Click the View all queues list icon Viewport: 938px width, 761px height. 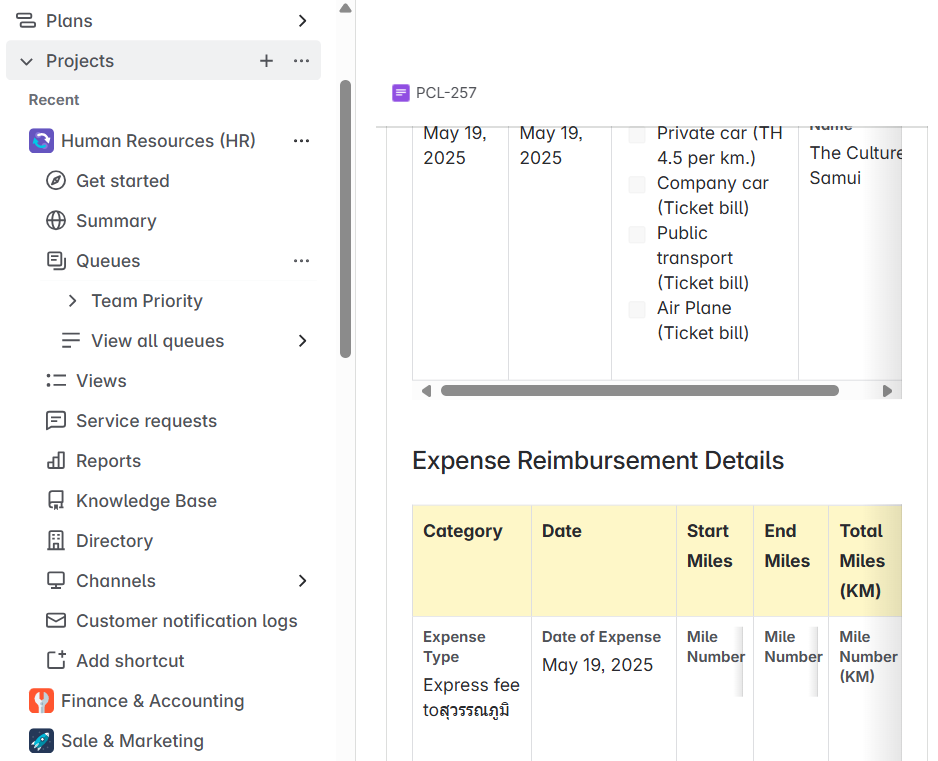(x=71, y=340)
